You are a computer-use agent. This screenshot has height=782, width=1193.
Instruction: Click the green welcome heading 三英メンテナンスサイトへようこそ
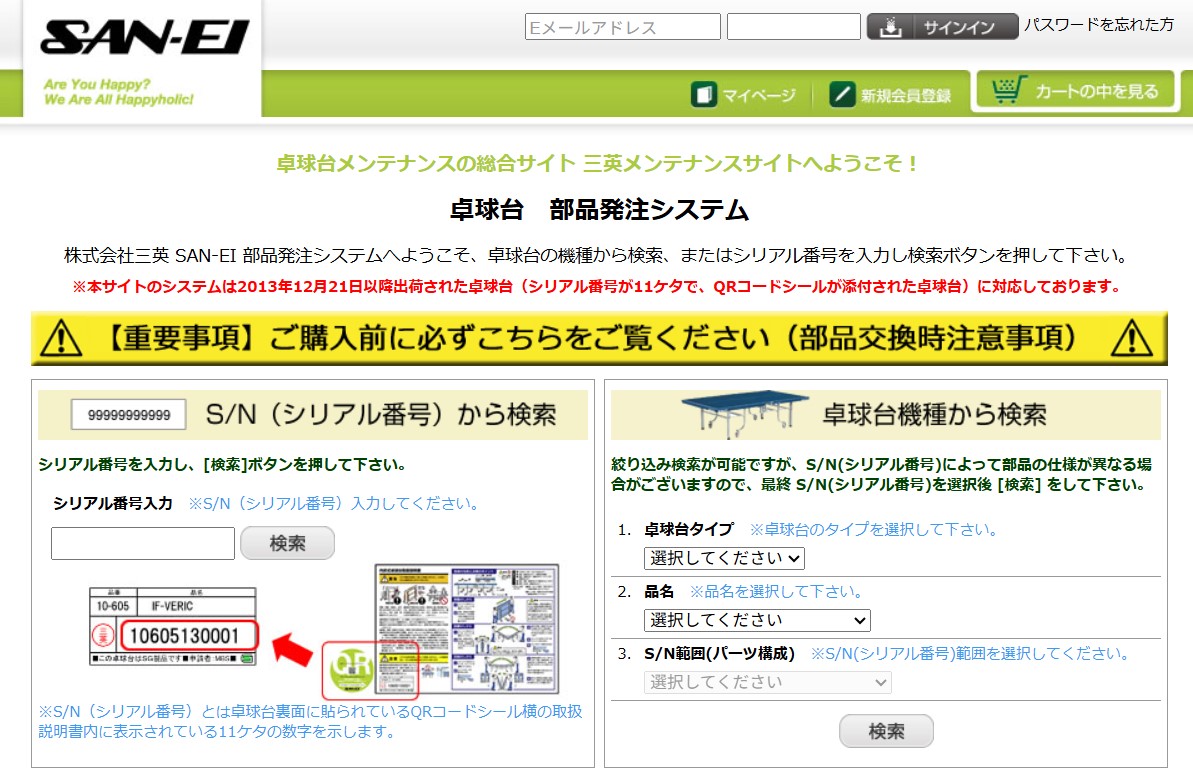click(597, 164)
